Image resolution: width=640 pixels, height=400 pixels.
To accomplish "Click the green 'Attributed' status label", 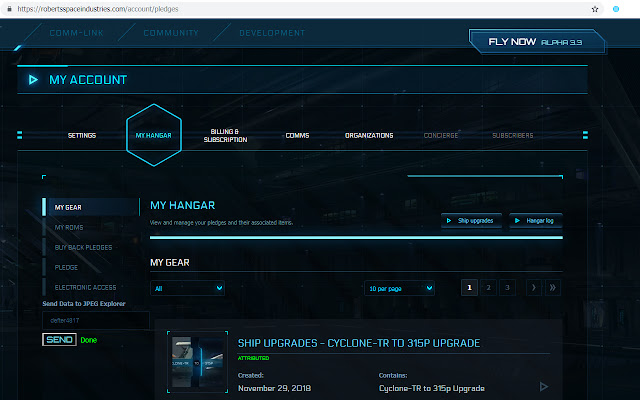I will tap(253, 358).
